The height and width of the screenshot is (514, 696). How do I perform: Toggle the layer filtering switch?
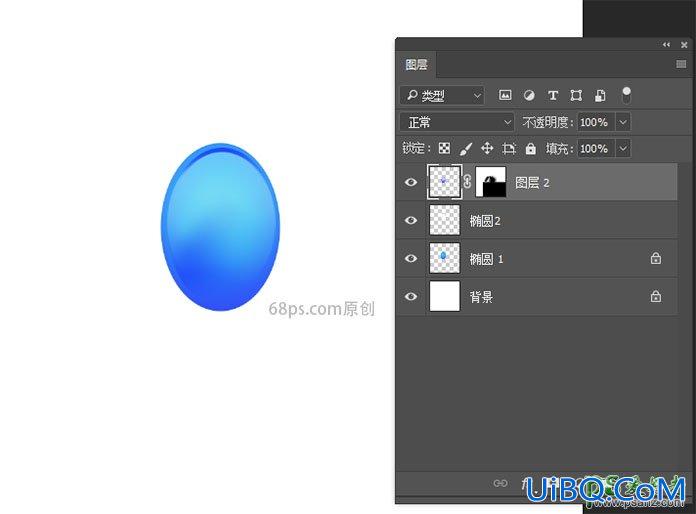(626, 95)
